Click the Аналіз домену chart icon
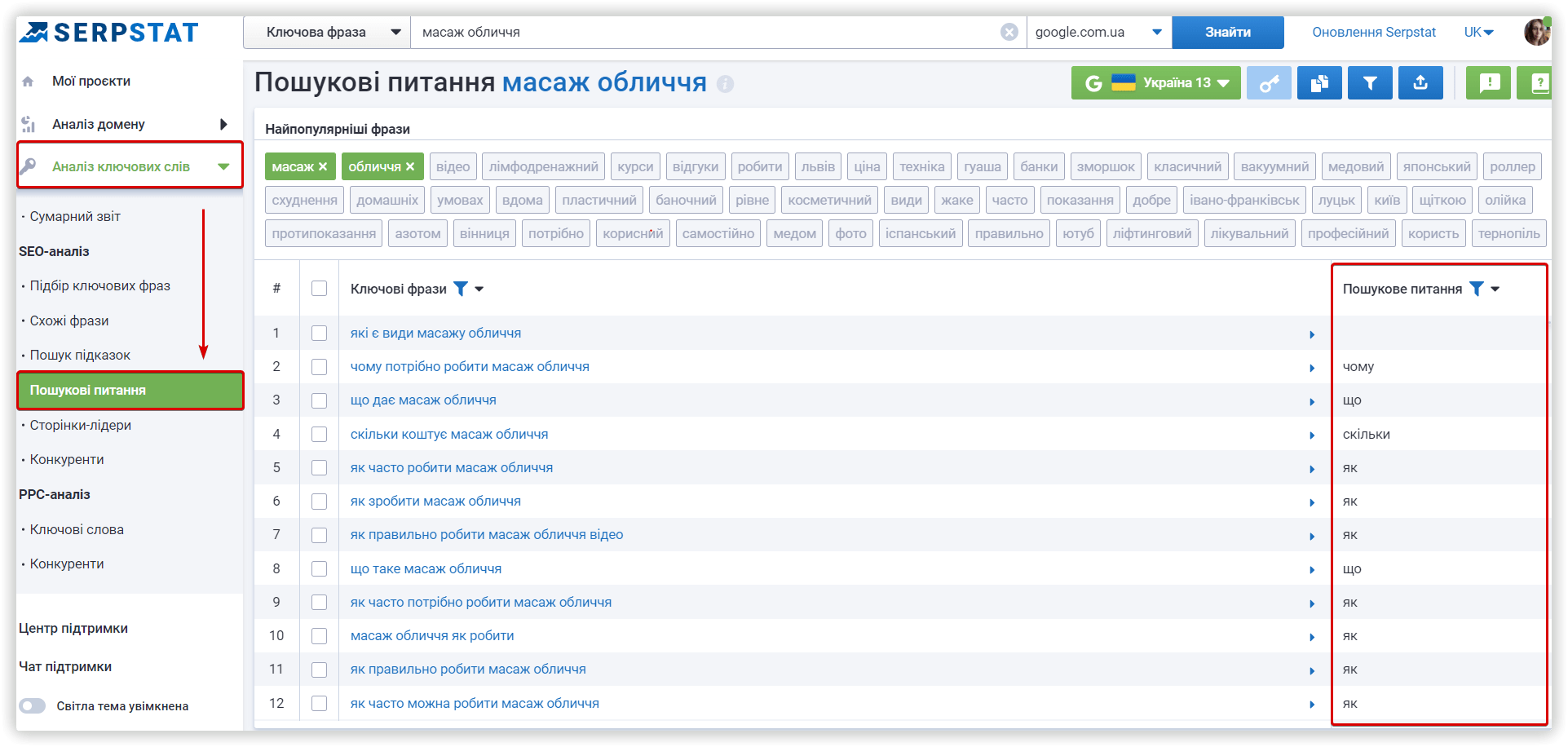 [x=28, y=125]
